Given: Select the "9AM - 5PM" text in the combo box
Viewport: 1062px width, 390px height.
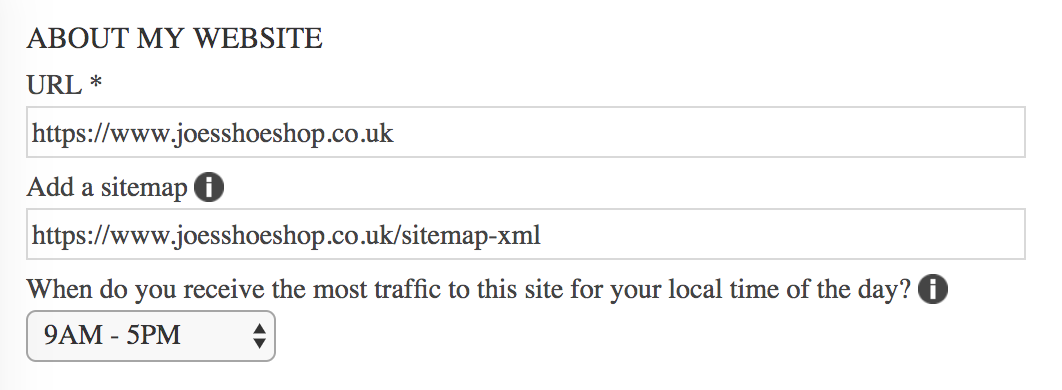Looking at the screenshot, I should [x=112, y=335].
